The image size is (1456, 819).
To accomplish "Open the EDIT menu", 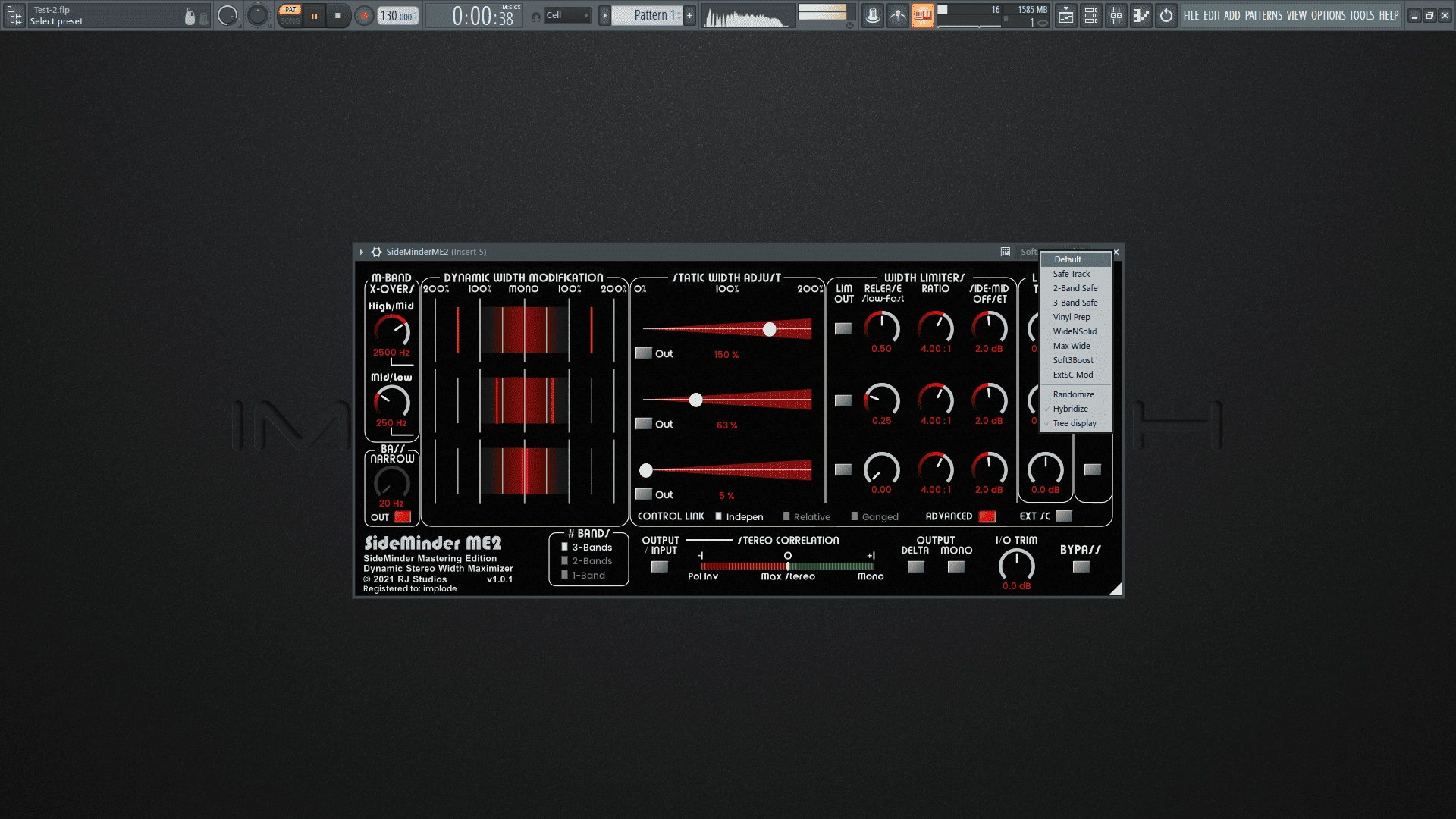I will 1212,15.
